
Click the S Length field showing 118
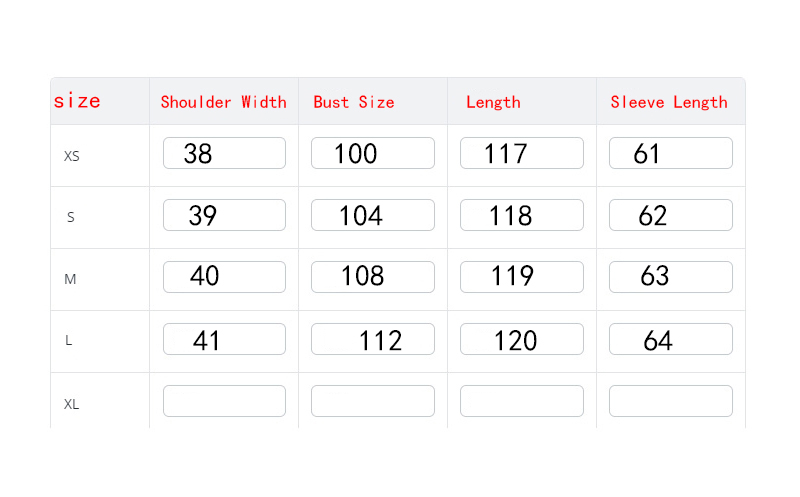[x=522, y=215]
